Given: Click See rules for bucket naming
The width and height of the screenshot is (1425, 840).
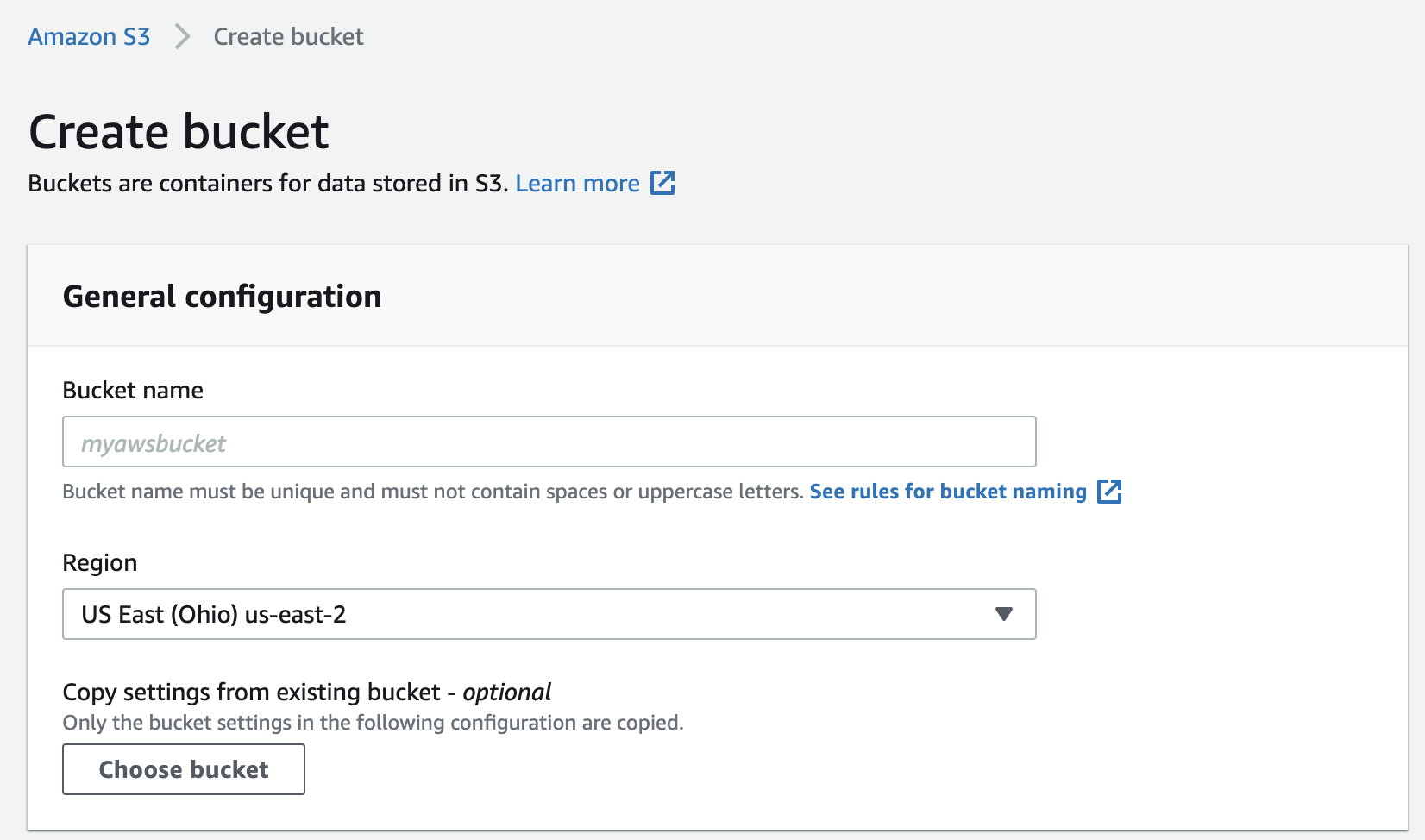Looking at the screenshot, I should (947, 491).
